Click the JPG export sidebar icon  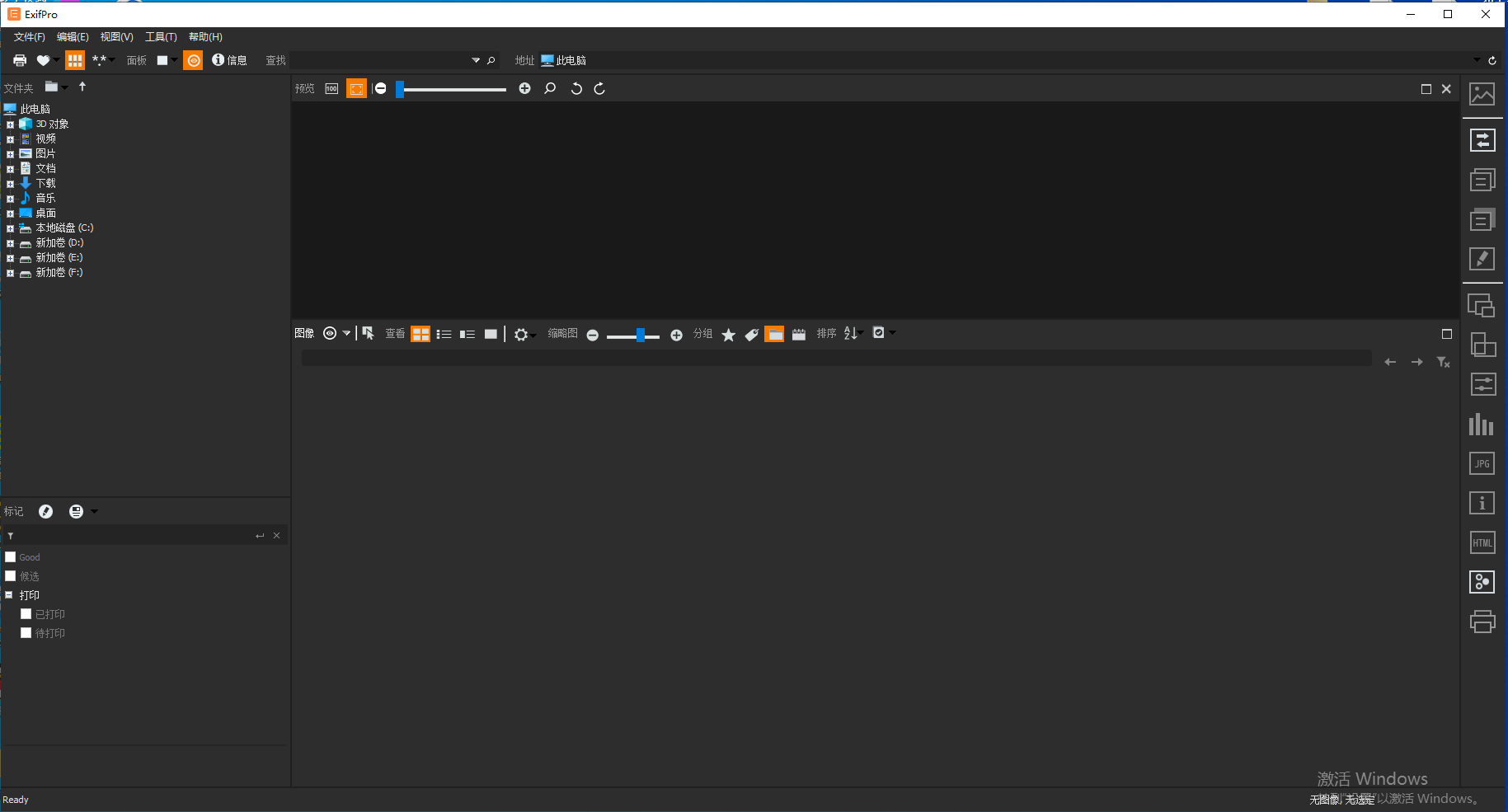pyautogui.click(x=1482, y=463)
